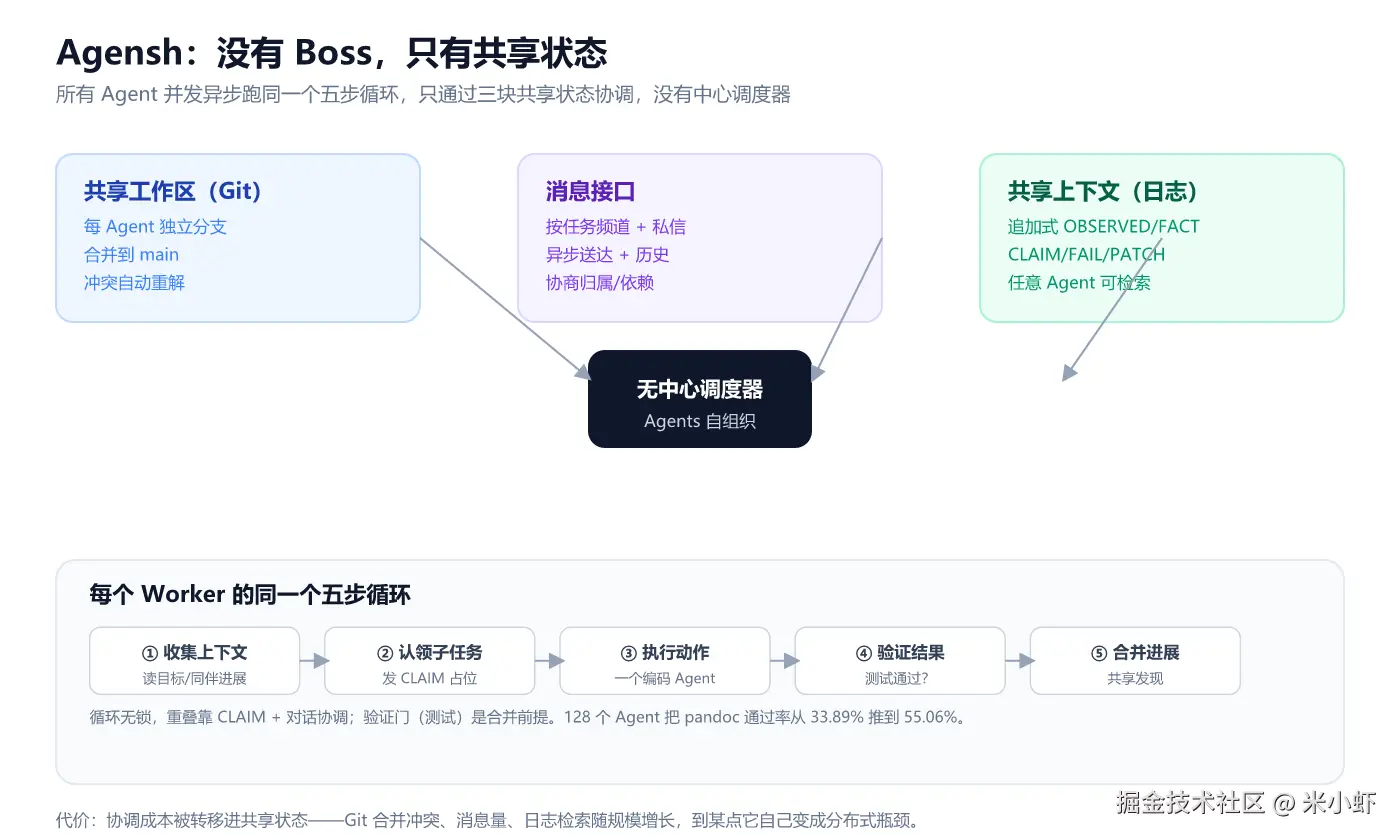Select step '④ 验证结果' box
The image size is (1400, 840).
pyautogui.click(x=900, y=661)
